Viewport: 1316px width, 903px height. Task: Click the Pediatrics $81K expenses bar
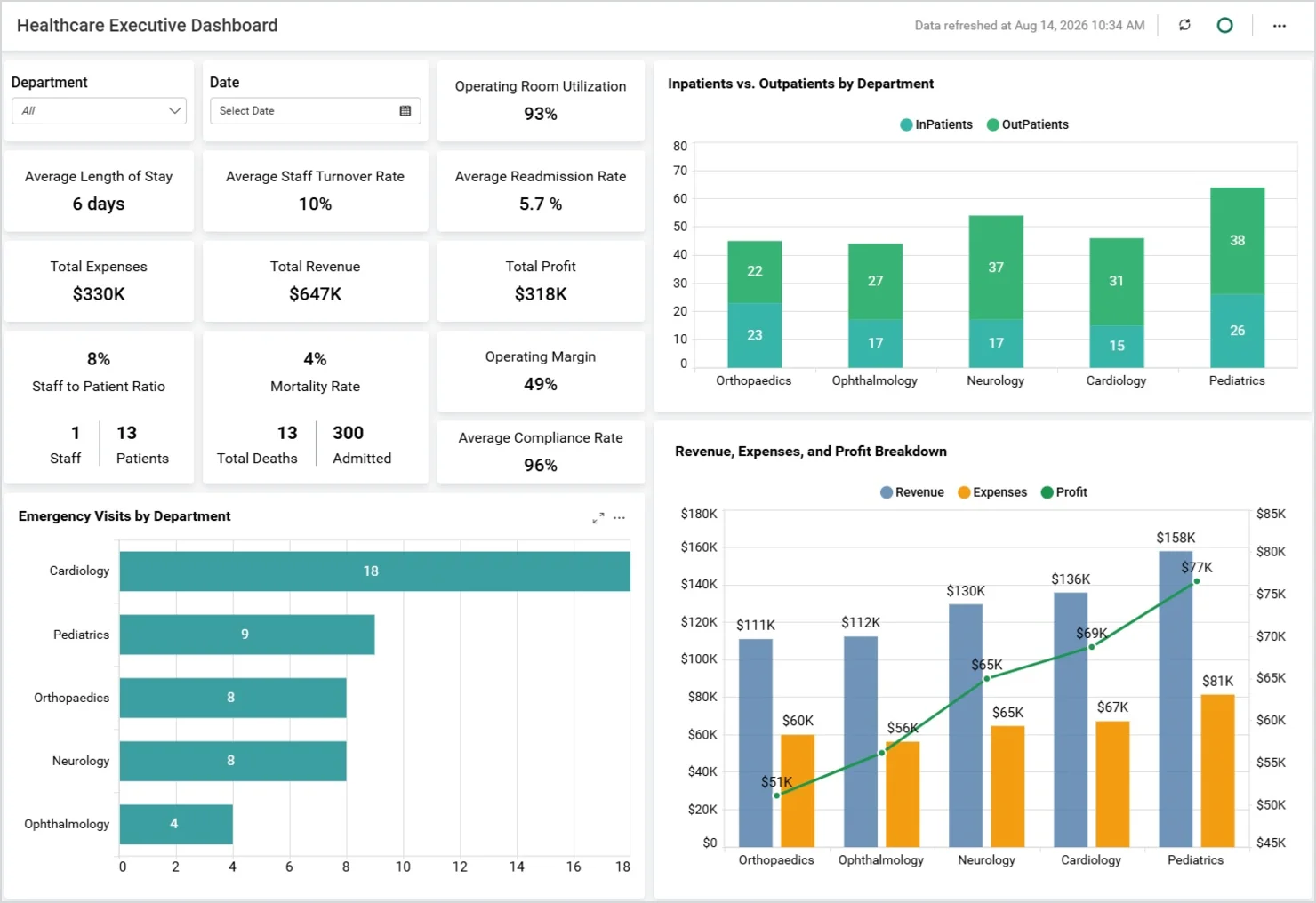(x=1217, y=771)
